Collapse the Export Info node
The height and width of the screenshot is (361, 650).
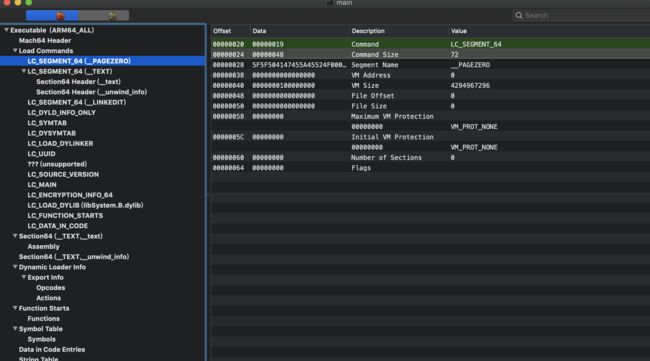24,277
